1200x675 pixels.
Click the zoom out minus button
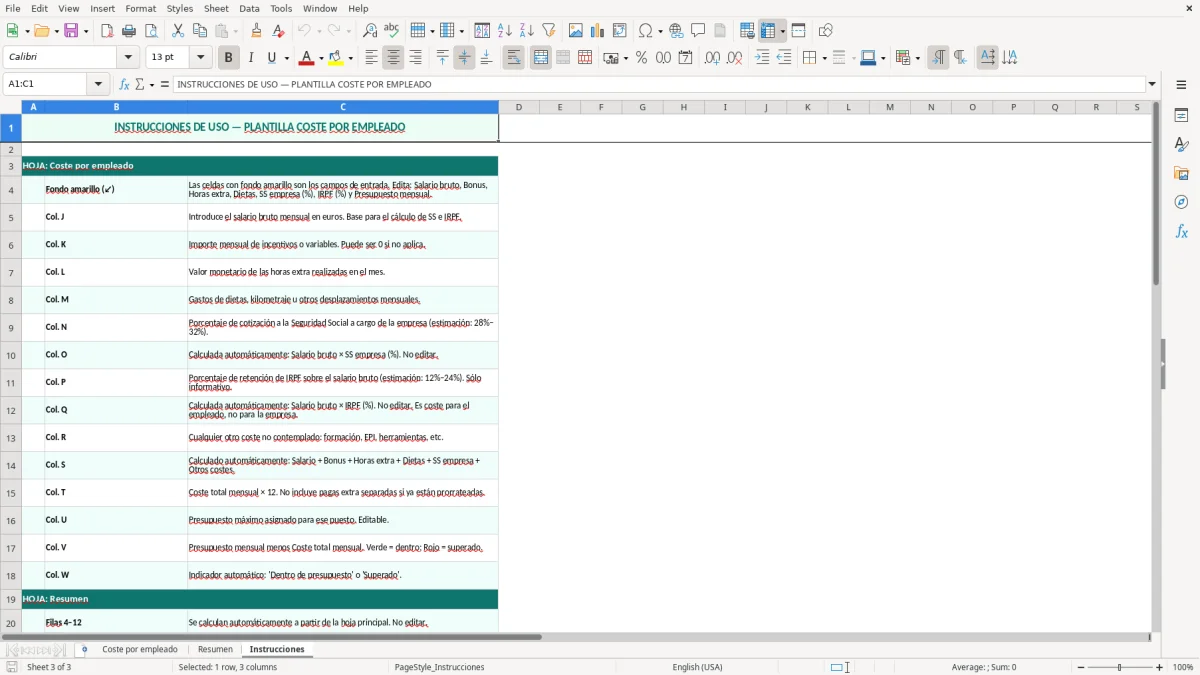point(1081,667)
